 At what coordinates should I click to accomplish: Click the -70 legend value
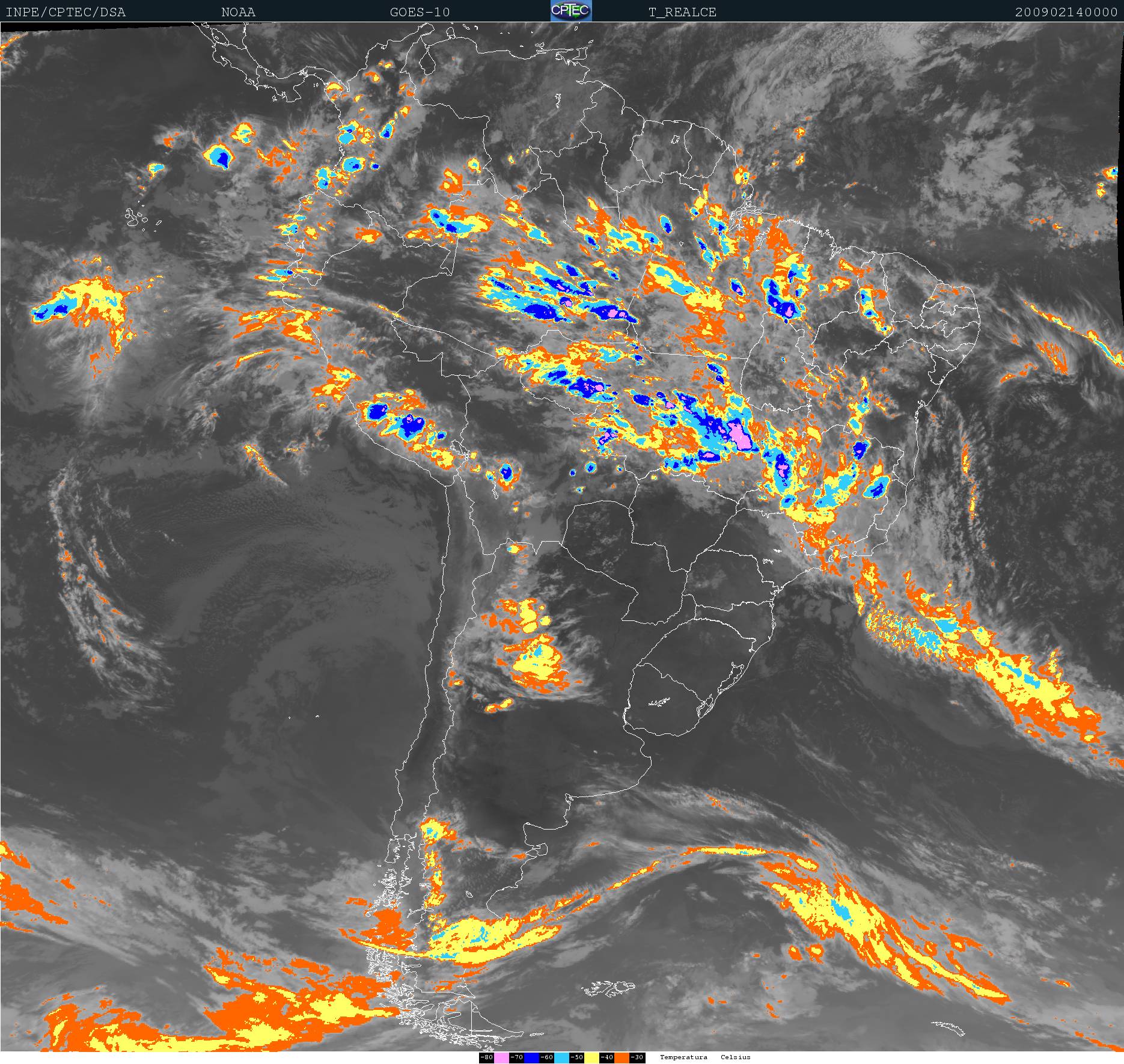tap(516, 1057)
